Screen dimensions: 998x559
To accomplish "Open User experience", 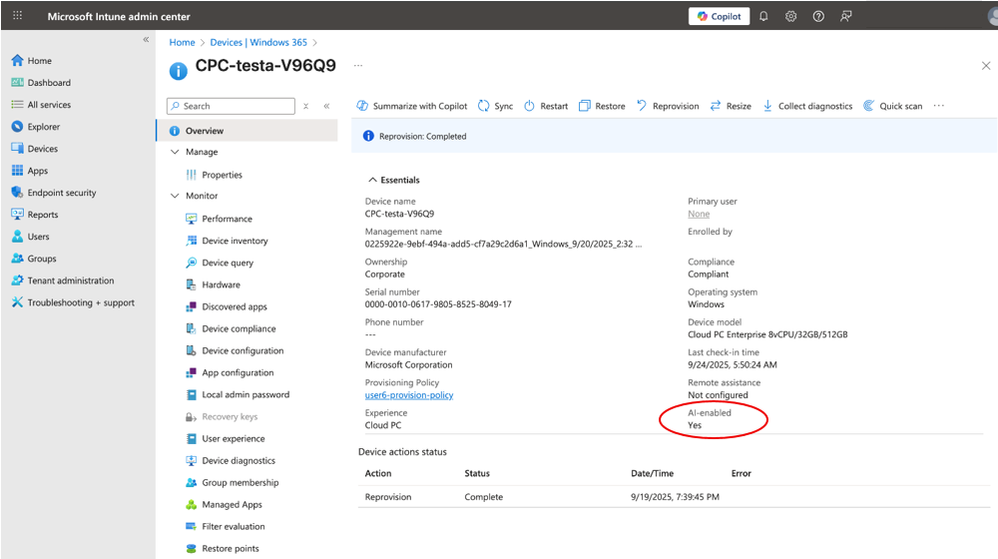I will (x=225, y=439).
